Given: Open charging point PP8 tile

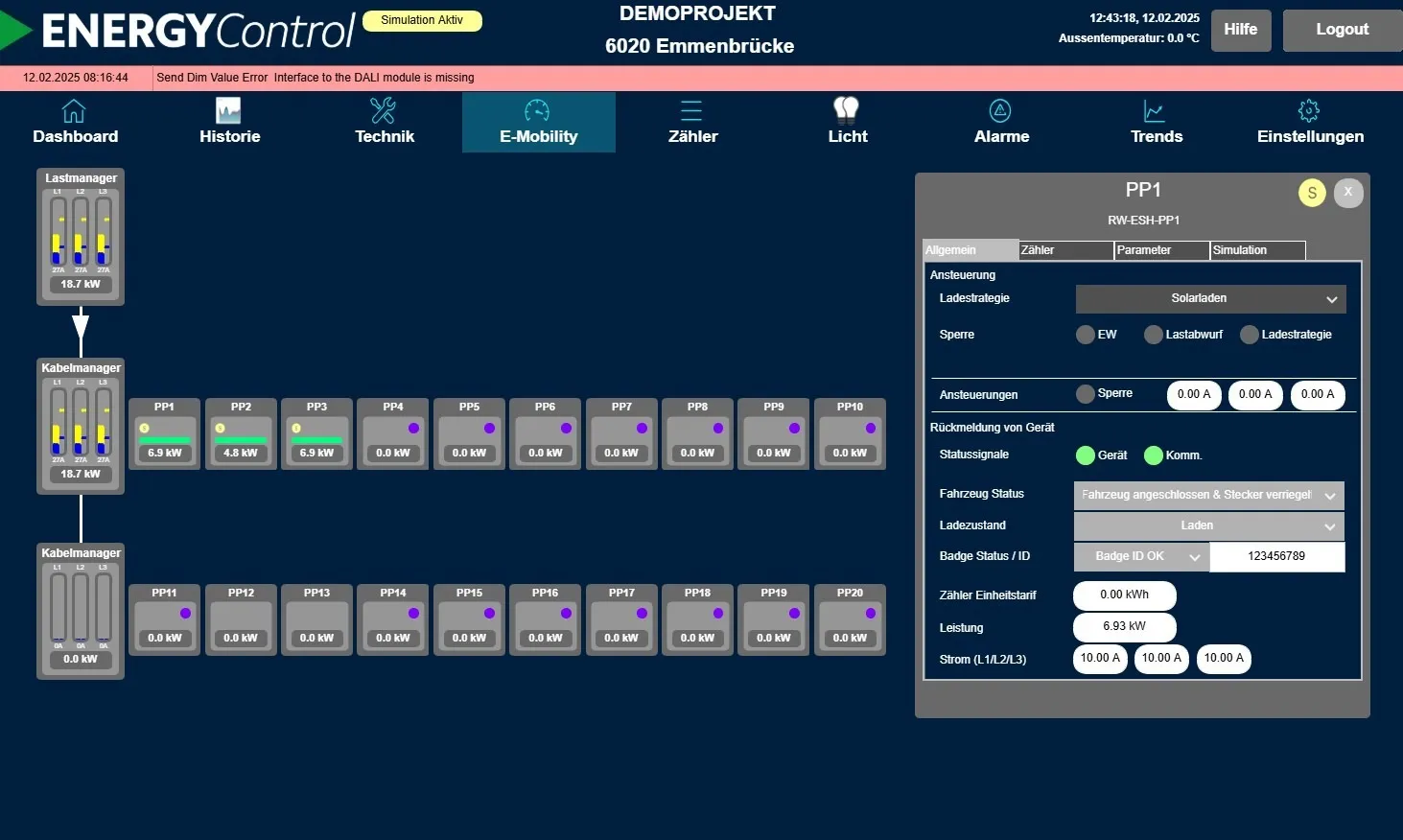Looking at the screenshot, I should [x=697, y=433].
